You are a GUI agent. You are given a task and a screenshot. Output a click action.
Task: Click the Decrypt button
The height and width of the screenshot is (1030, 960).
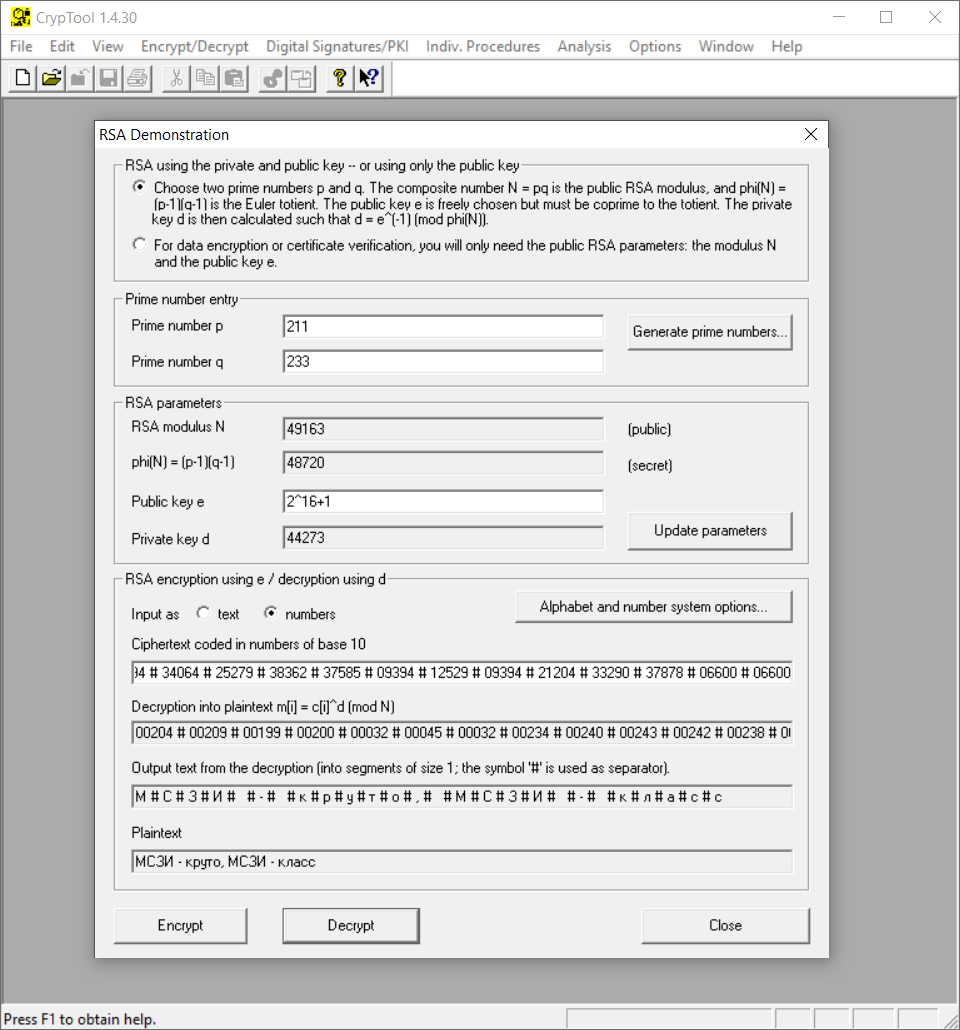pos(351,926)
